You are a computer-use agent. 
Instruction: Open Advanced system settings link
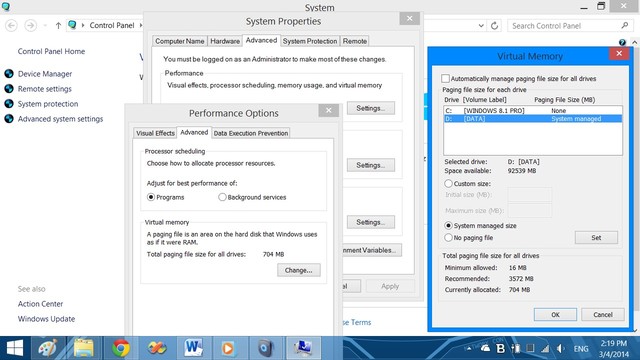[x=60, y=119]
